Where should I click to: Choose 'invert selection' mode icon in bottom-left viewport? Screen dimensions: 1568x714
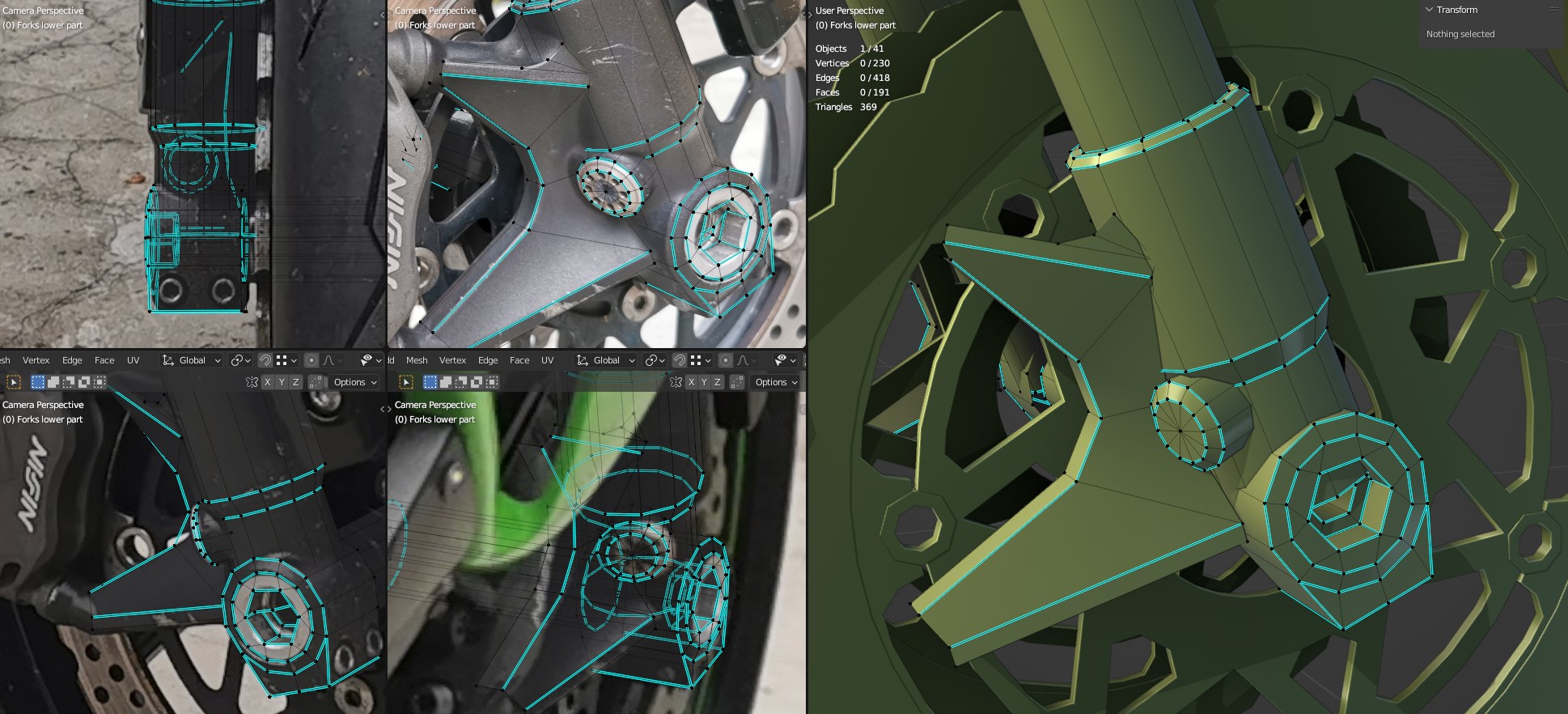83,382
